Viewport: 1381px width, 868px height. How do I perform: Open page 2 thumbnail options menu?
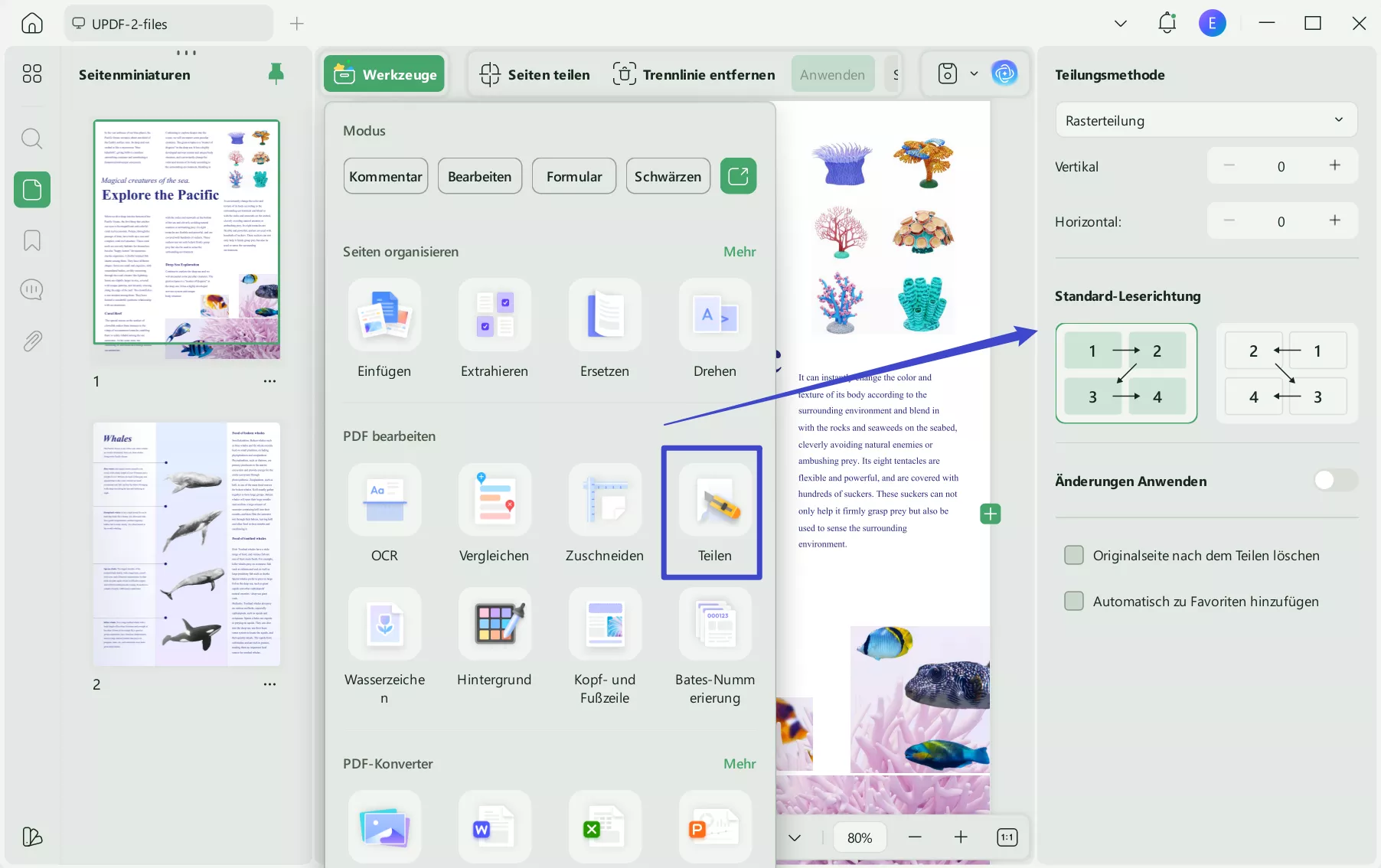pos(269,684)
